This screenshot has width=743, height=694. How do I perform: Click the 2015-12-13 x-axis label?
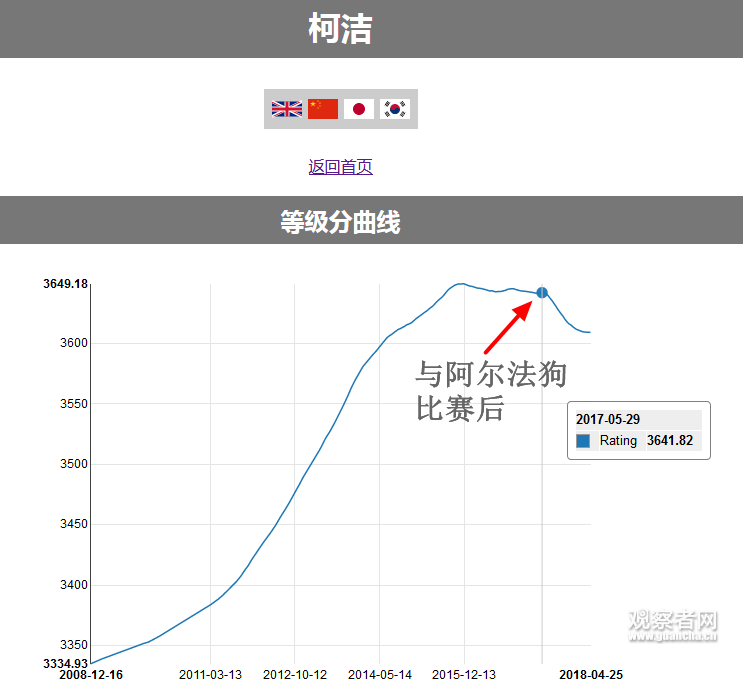point(464,675)
